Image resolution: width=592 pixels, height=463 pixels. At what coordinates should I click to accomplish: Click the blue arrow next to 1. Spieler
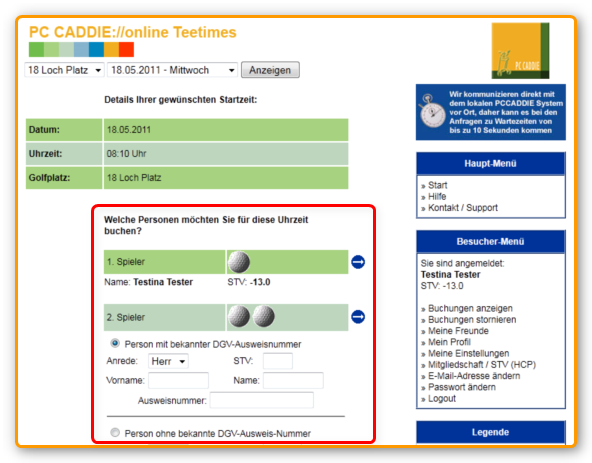(x=358, y=262)
